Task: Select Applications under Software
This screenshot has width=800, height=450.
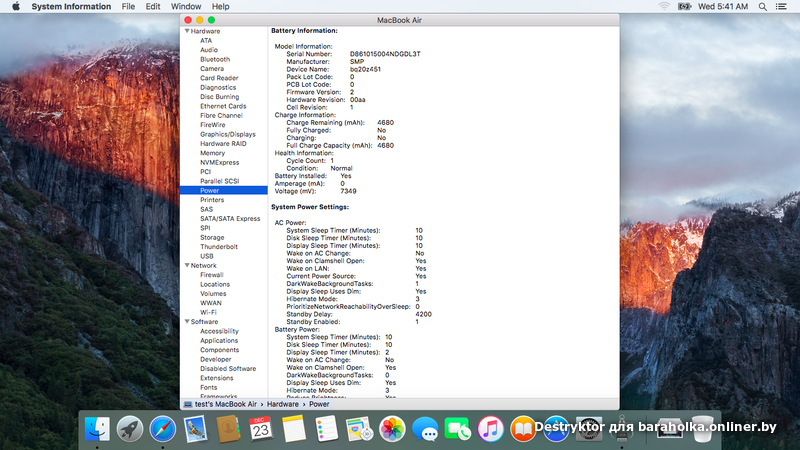Action: [219, 340]
